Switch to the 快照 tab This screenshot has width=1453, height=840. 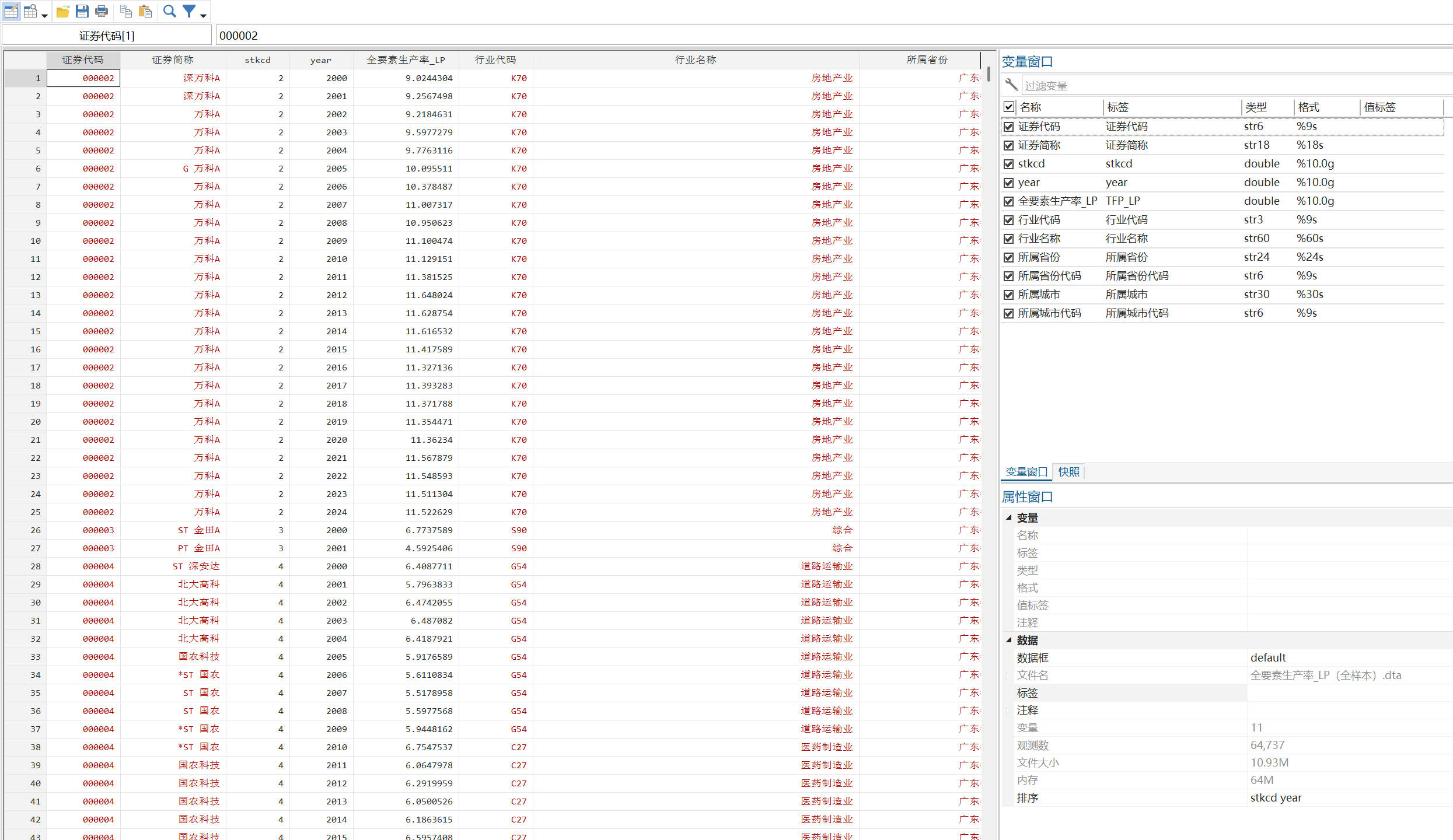[x=1068, y=472]
